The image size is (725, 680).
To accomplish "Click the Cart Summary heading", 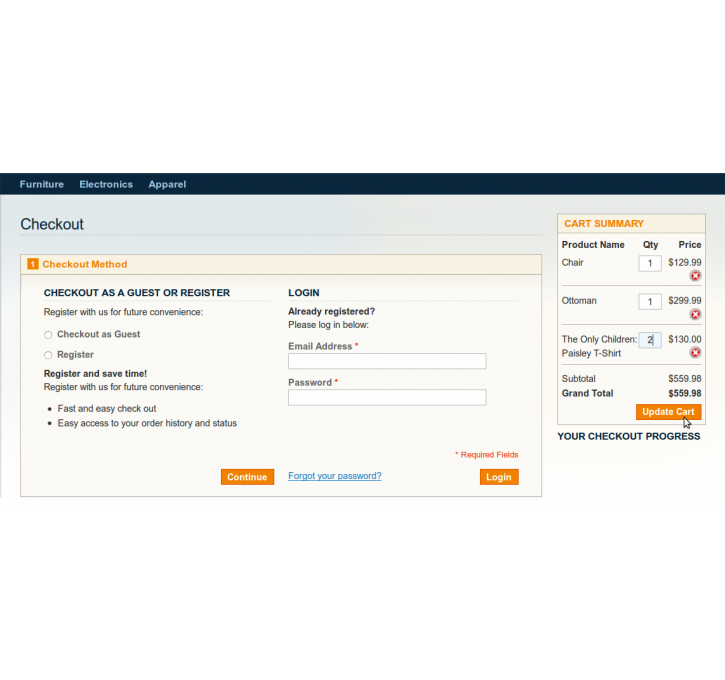I will point(603,224).
